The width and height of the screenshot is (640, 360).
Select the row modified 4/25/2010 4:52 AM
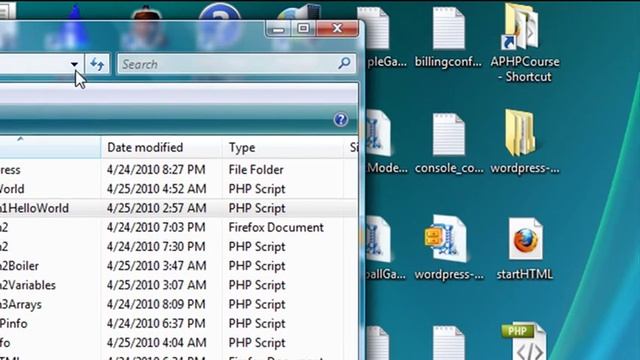[x=178, y=189]
